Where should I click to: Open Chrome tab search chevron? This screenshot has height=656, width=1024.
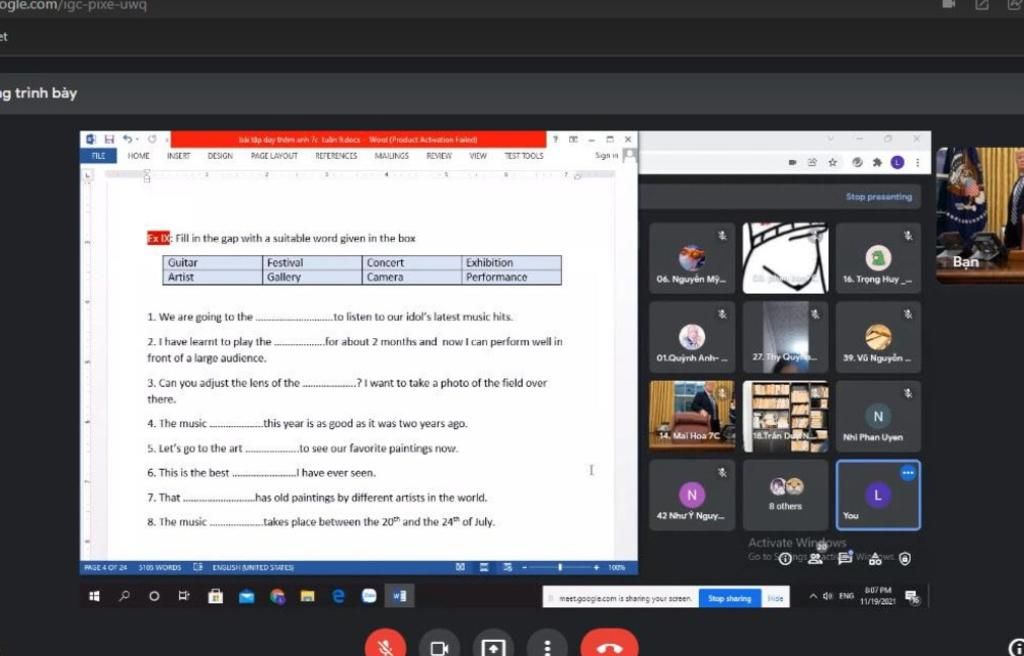click(x=831, y=139)
